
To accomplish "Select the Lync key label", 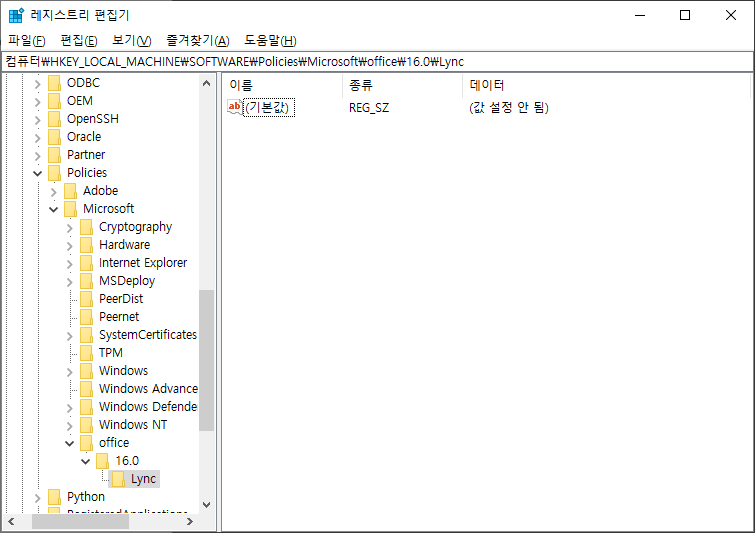I will click(143, 479).
